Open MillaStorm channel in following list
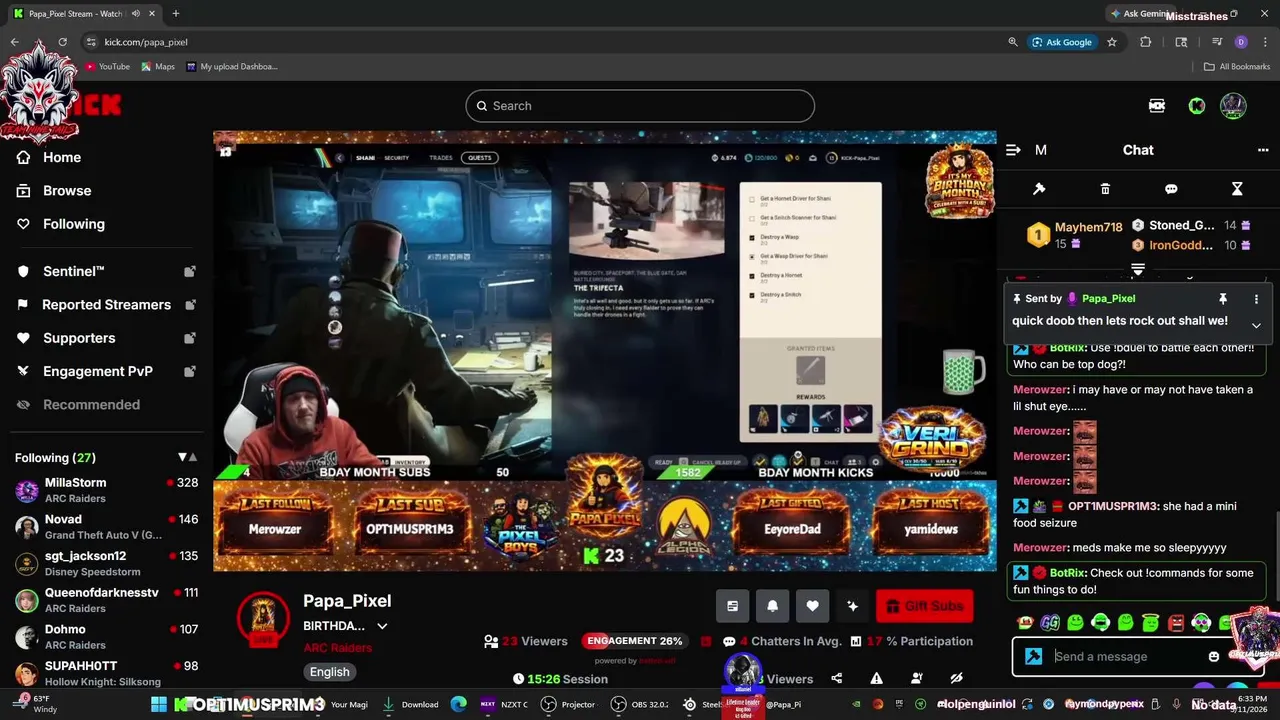 106,490
